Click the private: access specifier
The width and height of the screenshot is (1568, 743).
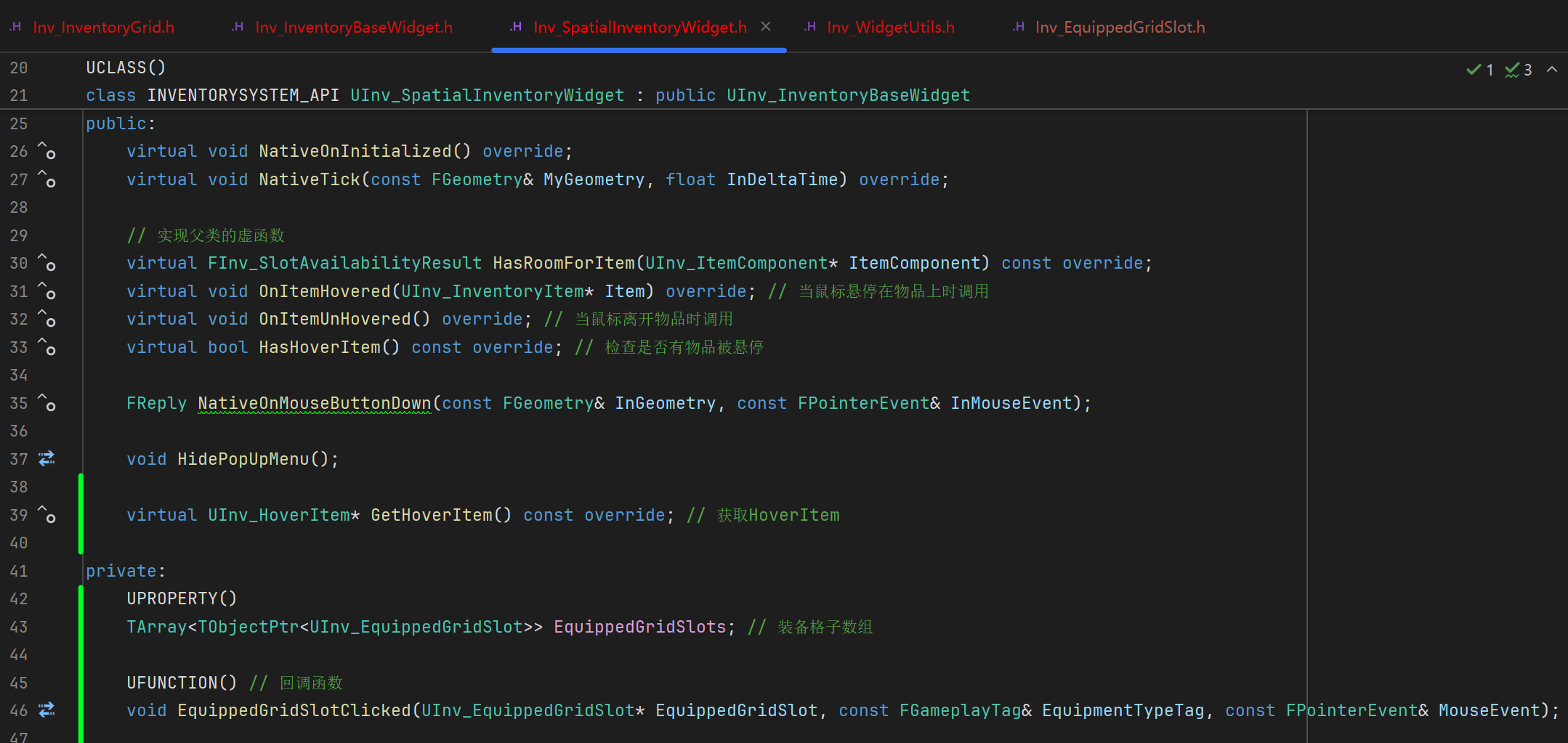(x=126, y=571)
